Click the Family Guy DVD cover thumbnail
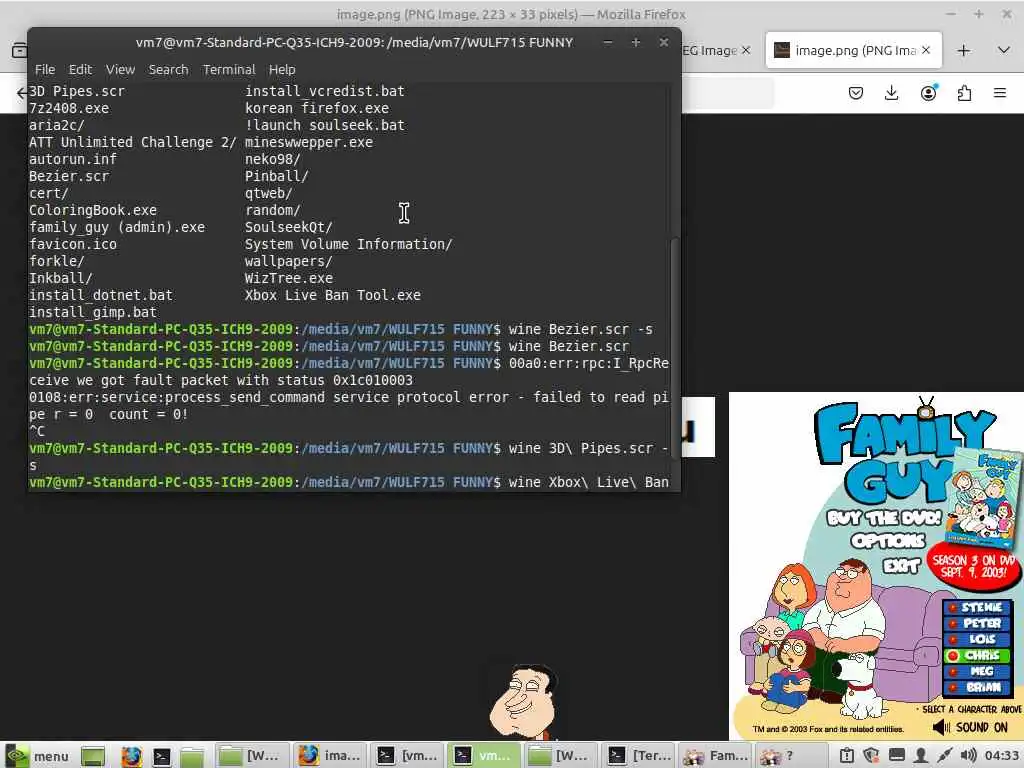 pyautogui.click(x=984, y=498)
